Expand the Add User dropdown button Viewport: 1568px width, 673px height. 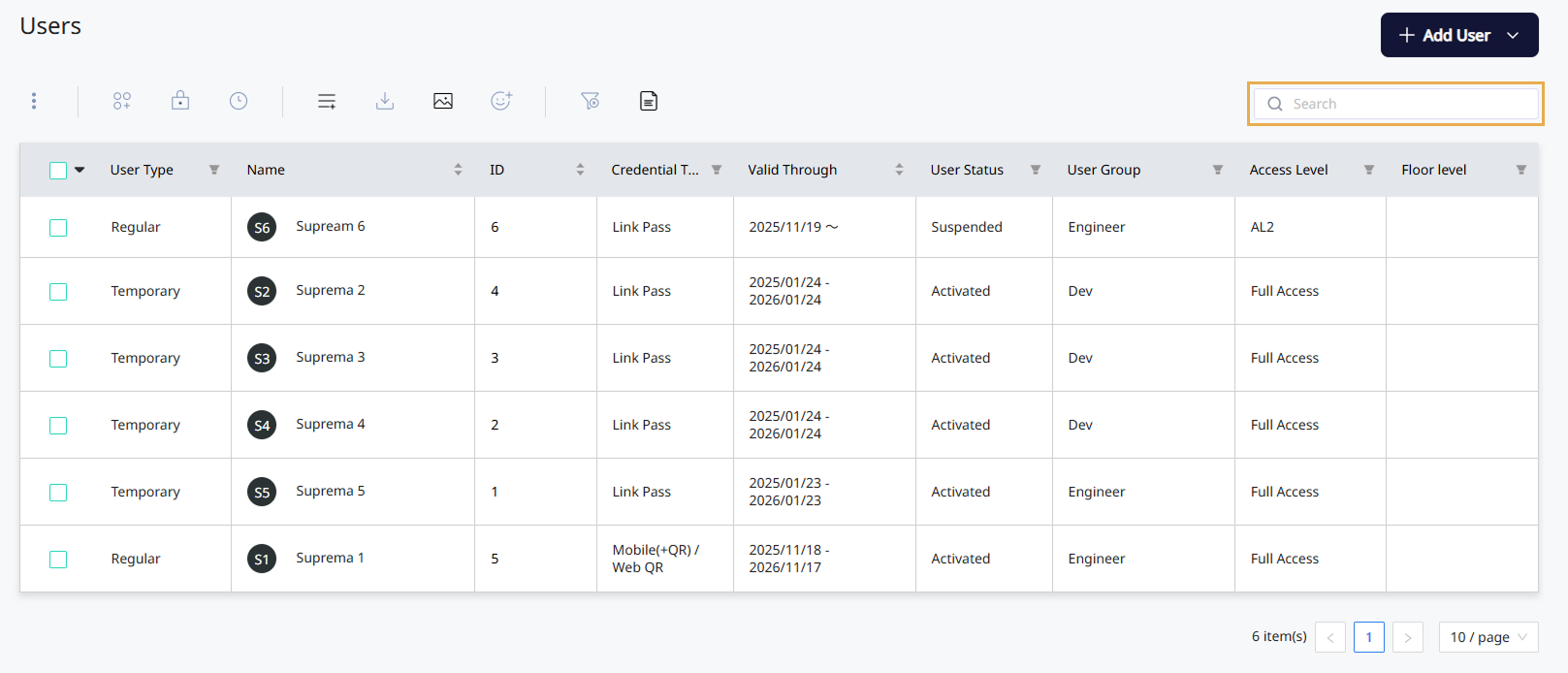point(1512,36)
